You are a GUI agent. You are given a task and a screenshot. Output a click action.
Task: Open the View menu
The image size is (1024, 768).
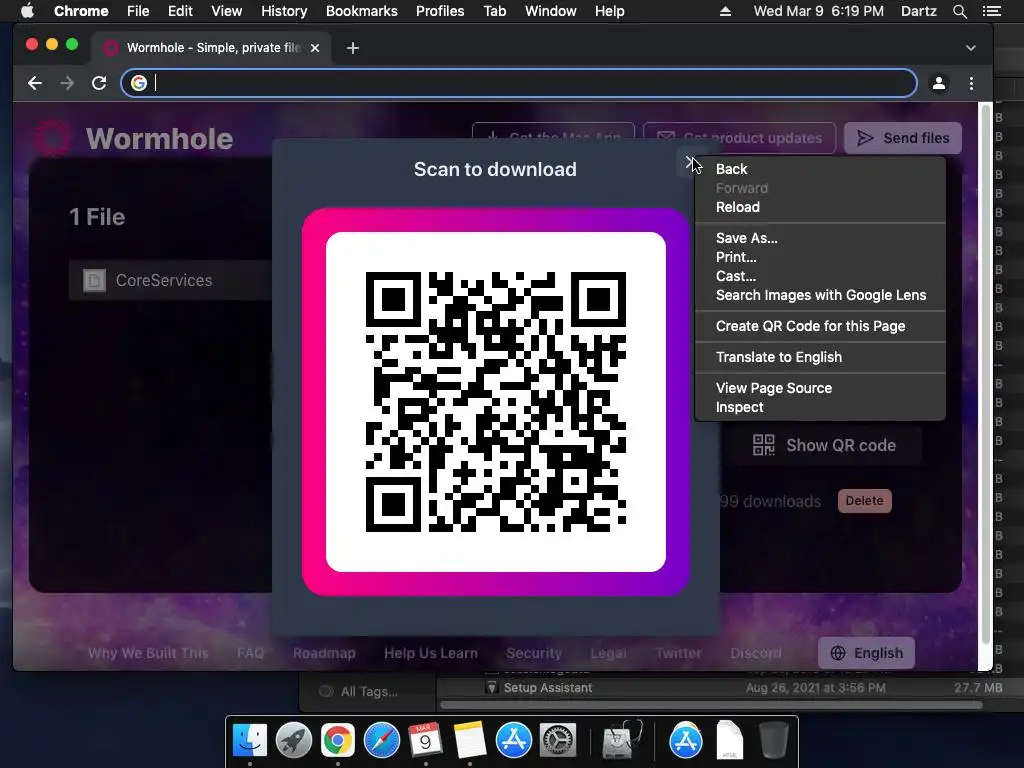point(227,11)
